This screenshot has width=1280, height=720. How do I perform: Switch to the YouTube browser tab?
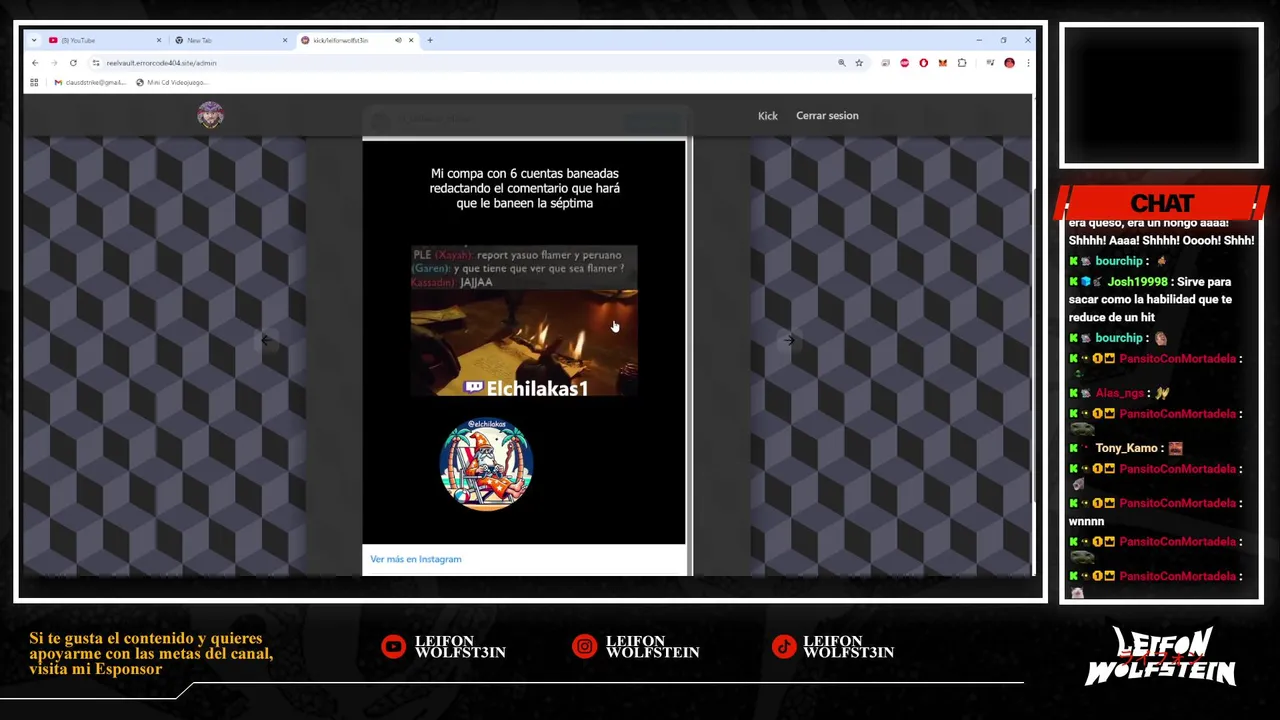tap(104, 40)
